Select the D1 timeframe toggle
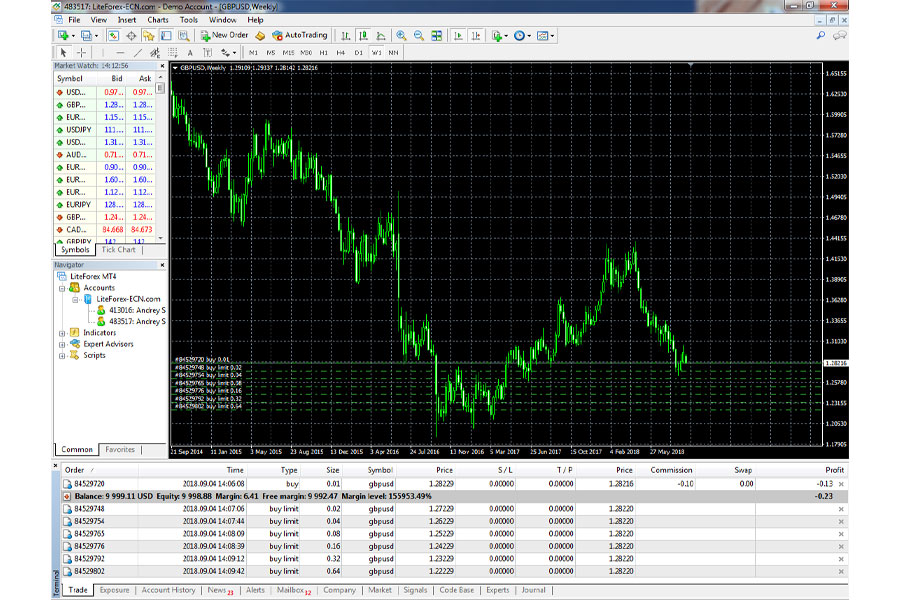Screen dimensions: 900x600 coord(359,53)
